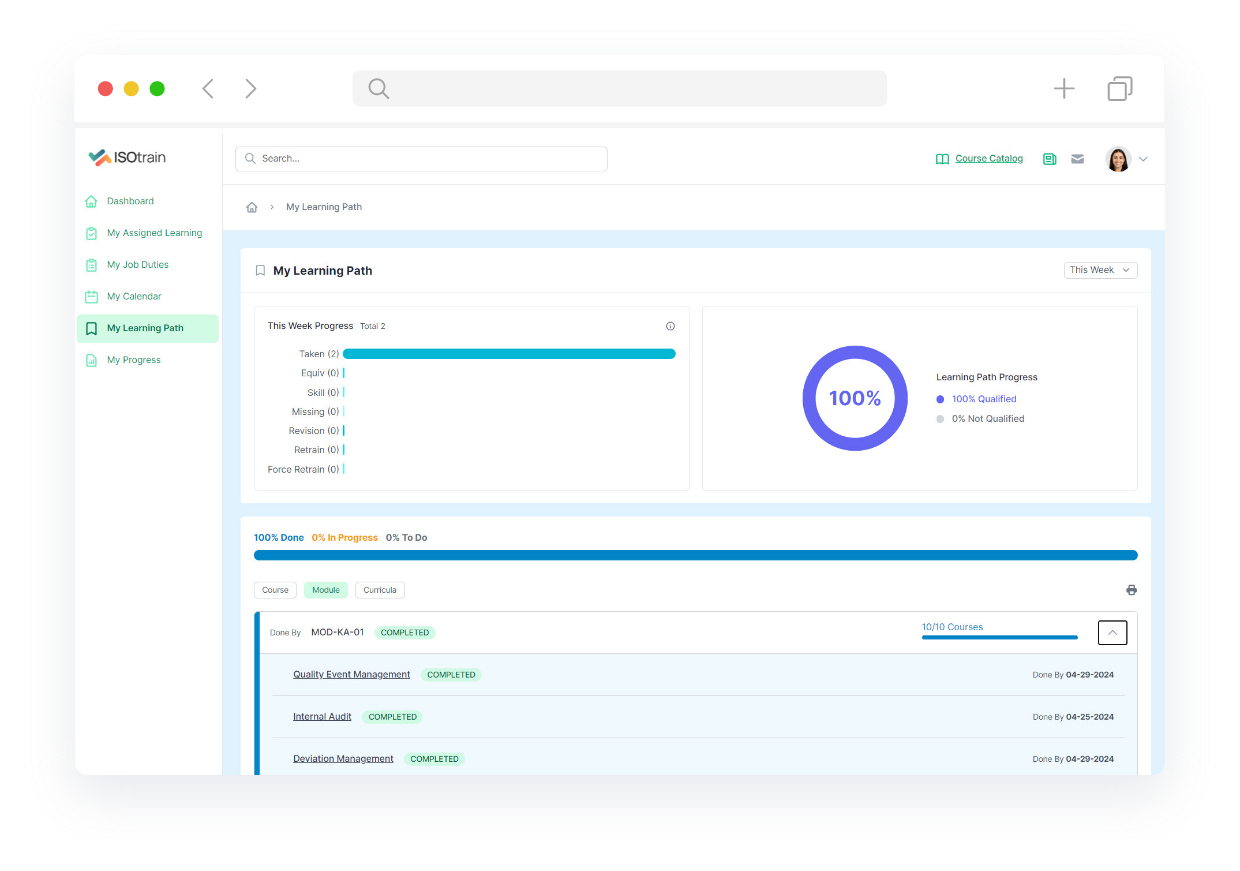This screenshot has width=1240, height=871.
Task: Click the home breadcrumb icon
Action: coord(252,207)
